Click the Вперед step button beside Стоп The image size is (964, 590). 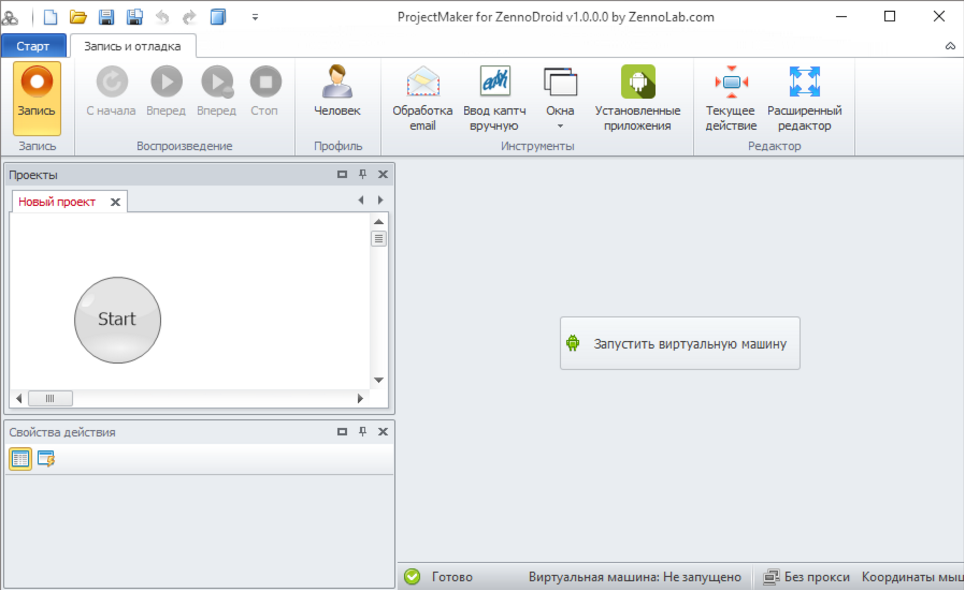(x=216, y=92)
